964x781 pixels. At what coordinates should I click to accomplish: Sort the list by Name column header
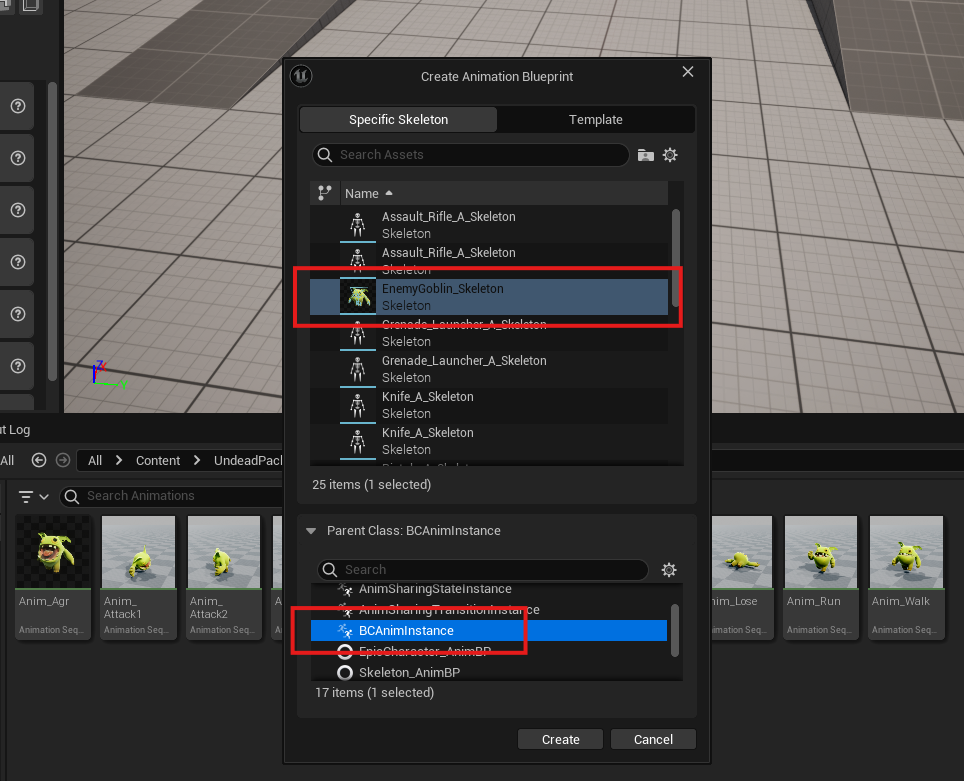[x=504, y=193]
